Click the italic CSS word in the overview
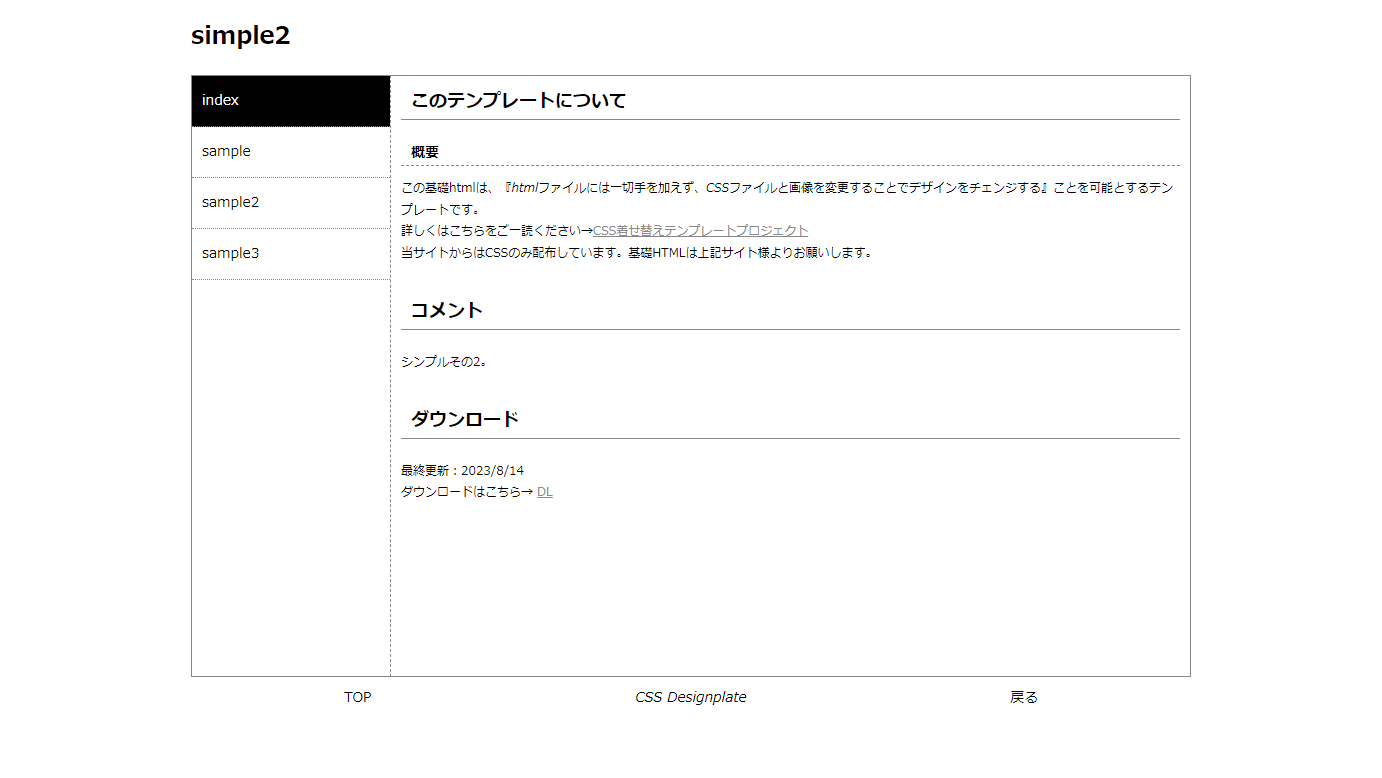The height and width of the screenshot is (778, 1382). (717, 188)
